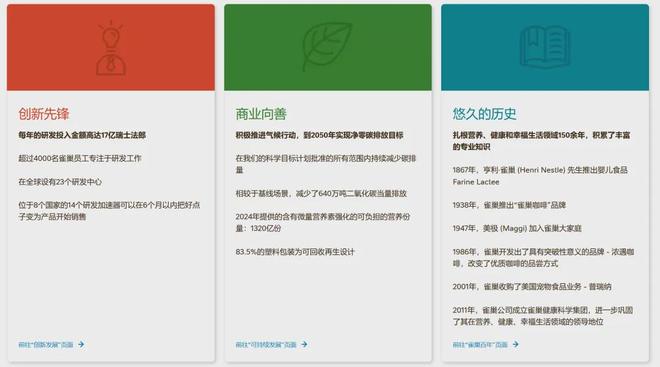The height and width of the screenshot is (367, 660).
Task: Click the lightbulb person icon on the red banner
Action: pyautogui.click(x=111, y=48)
